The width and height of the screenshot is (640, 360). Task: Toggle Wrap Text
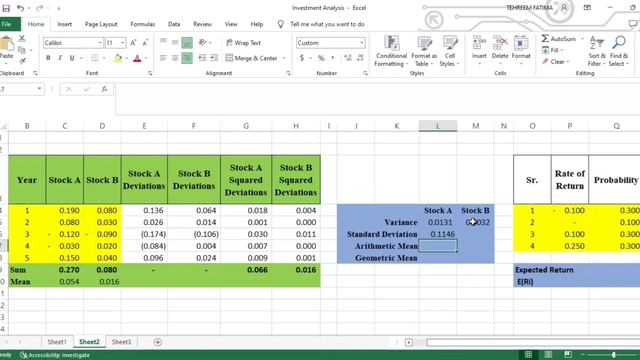(243, 43)
